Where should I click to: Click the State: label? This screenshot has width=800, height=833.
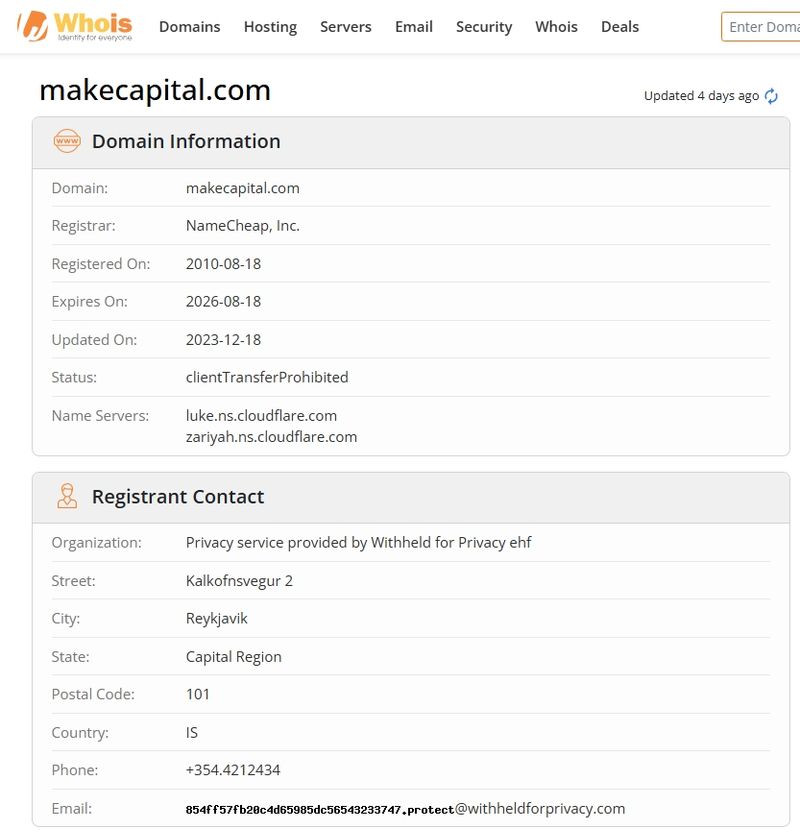[71, 657]
